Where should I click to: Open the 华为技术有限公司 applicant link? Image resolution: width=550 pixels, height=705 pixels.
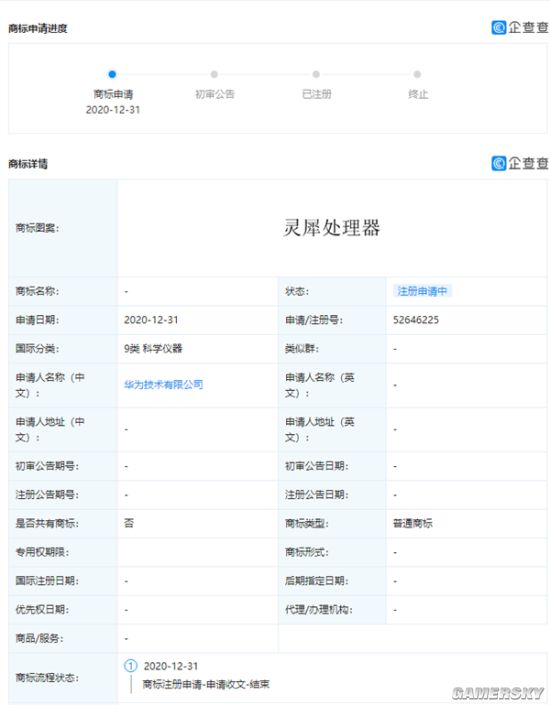(163, 385)
